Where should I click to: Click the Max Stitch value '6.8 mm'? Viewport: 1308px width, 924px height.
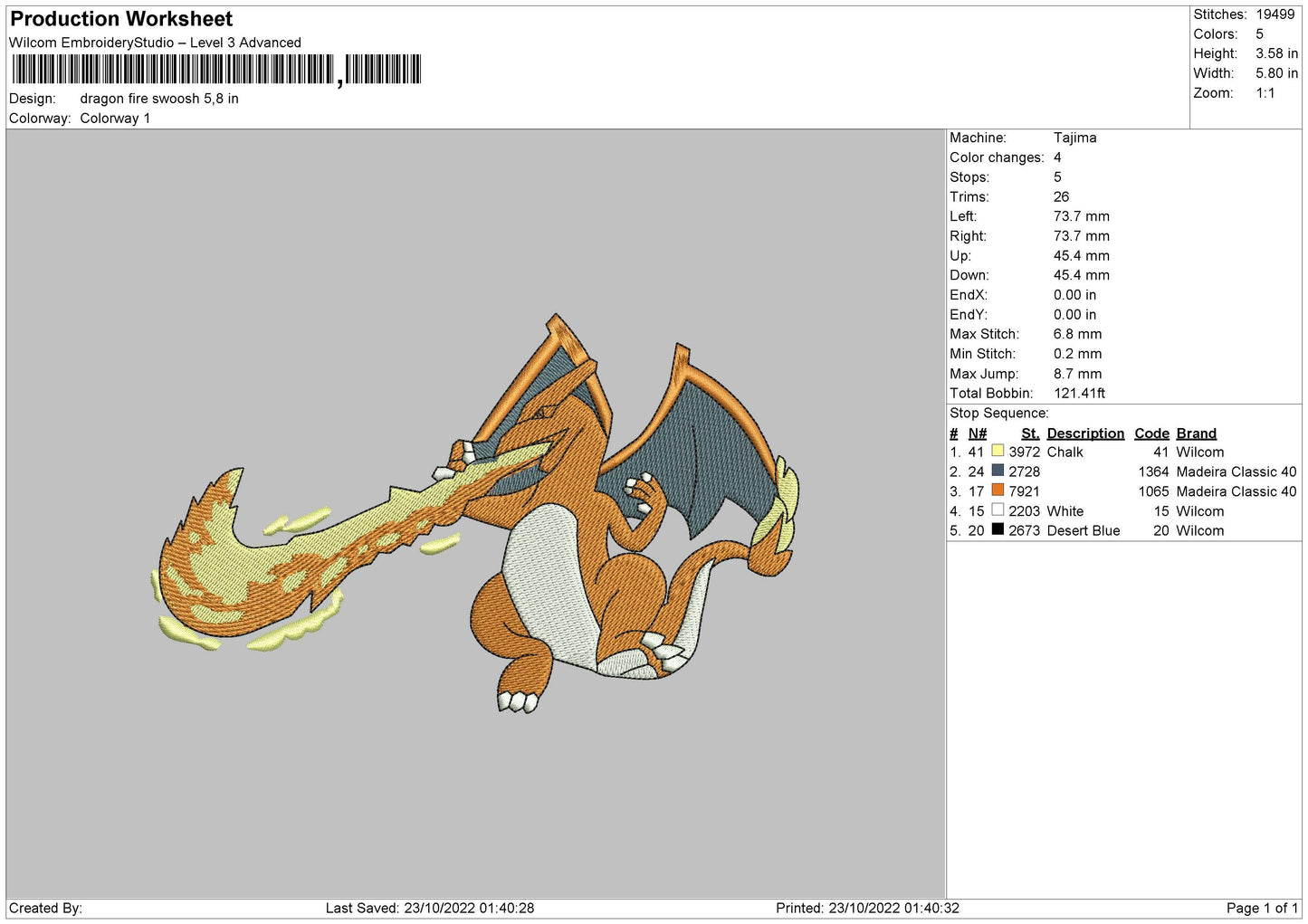click(1077, 334)
